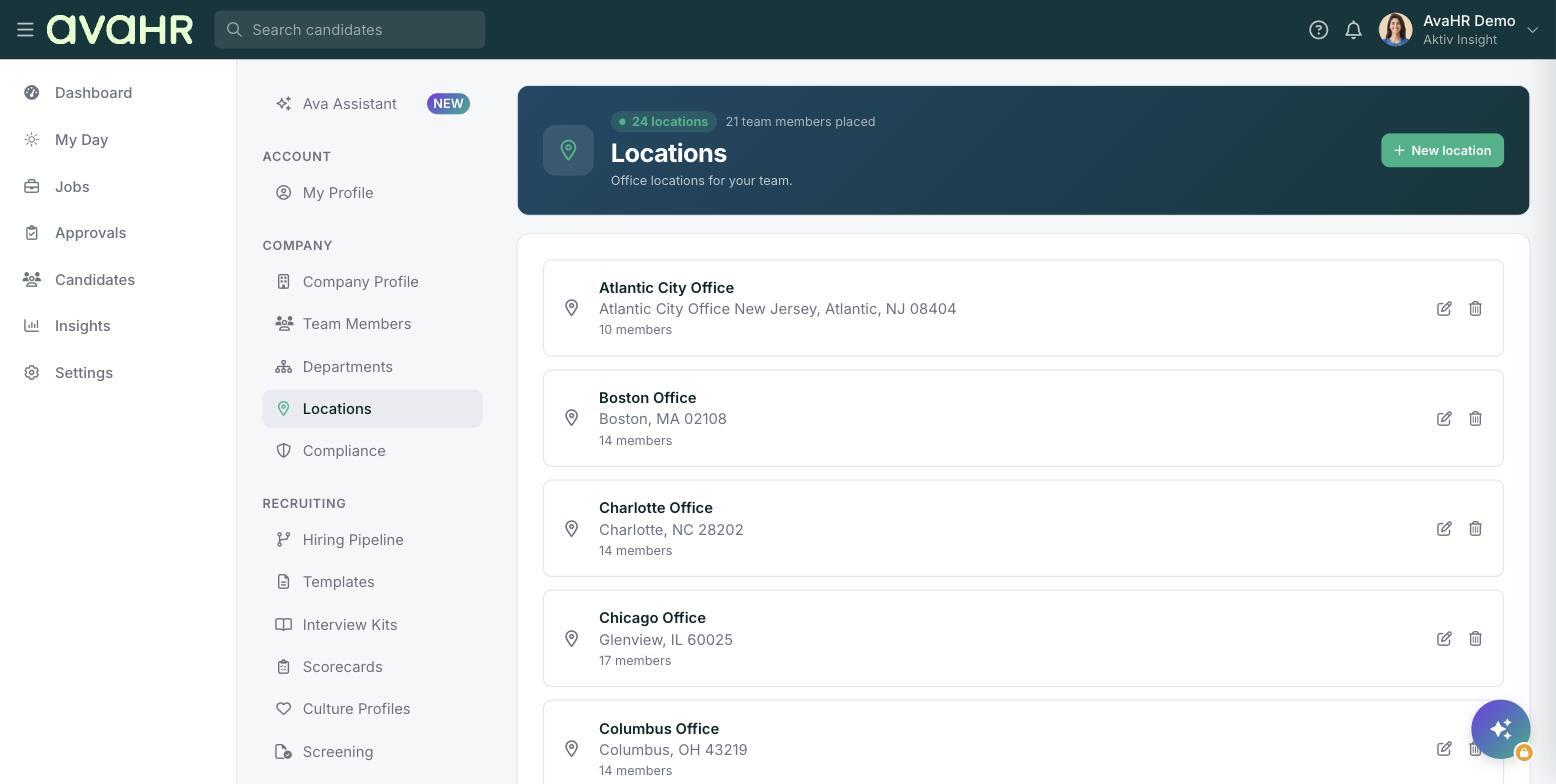Open Company Profile settings
This screenshot has height=784, width=1556.
[372, 282]
